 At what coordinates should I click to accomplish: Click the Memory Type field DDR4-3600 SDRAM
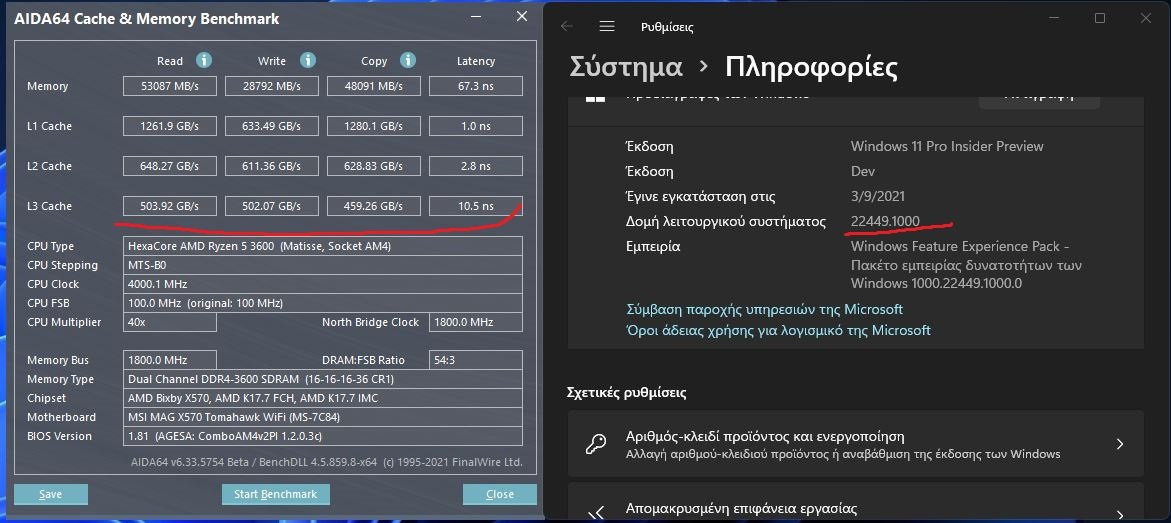point(323,380)
